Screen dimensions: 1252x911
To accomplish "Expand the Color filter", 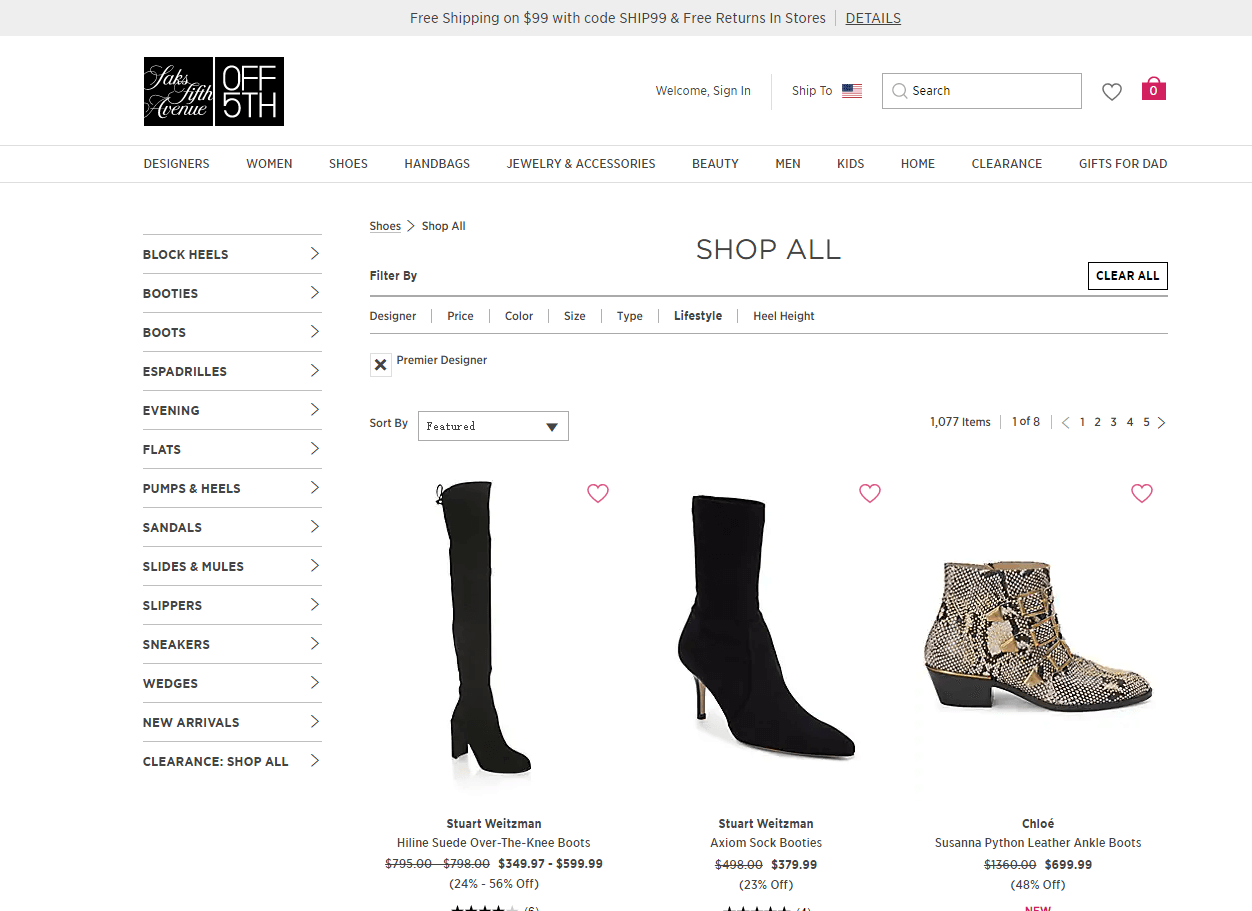I will (x=519, y=316).
